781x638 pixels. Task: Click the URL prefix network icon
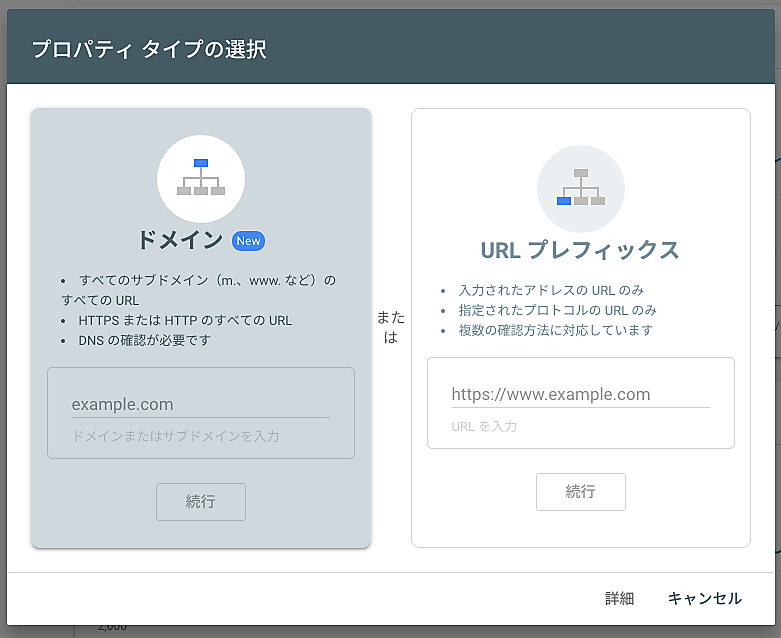[580, 188]
